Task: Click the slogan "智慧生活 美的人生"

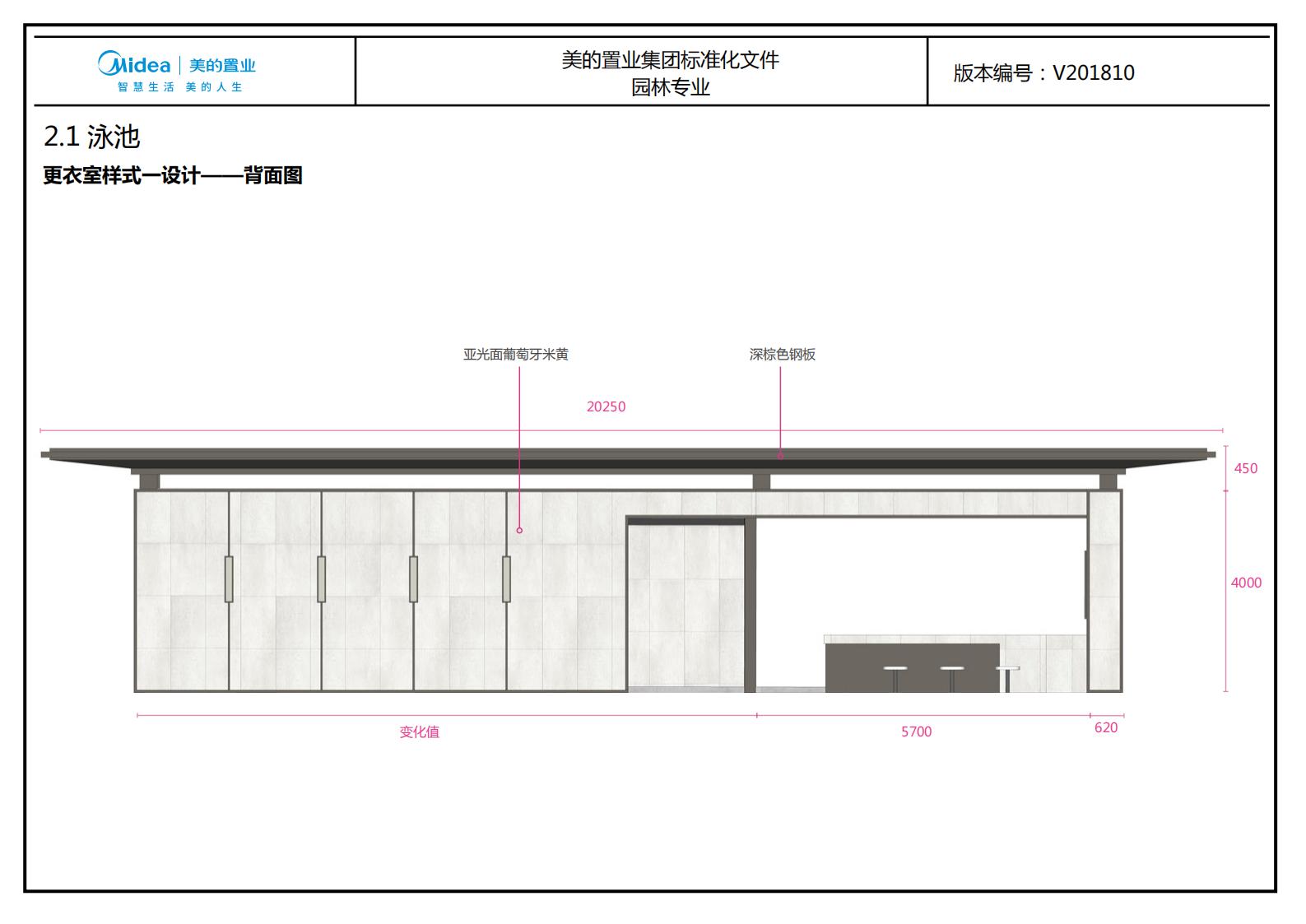Action: (180, 87)
